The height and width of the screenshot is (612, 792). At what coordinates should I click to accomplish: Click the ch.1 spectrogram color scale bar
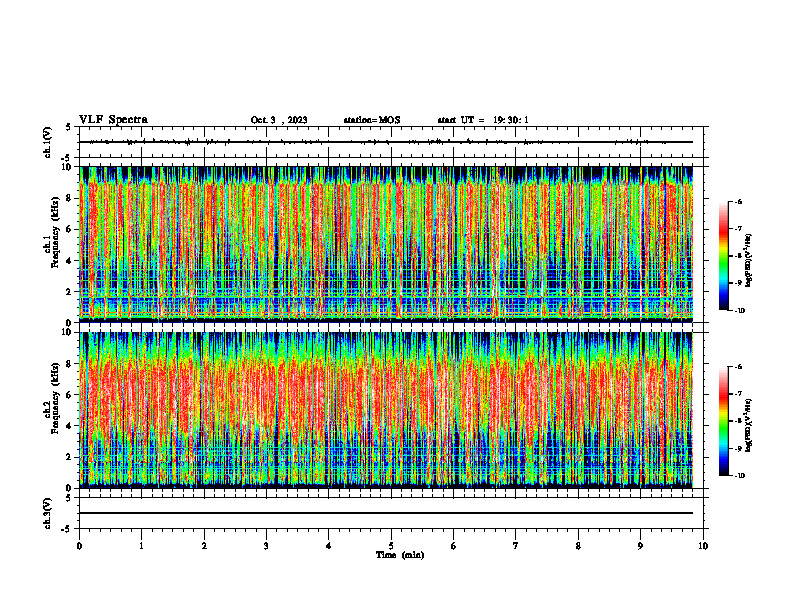(723, 256)
